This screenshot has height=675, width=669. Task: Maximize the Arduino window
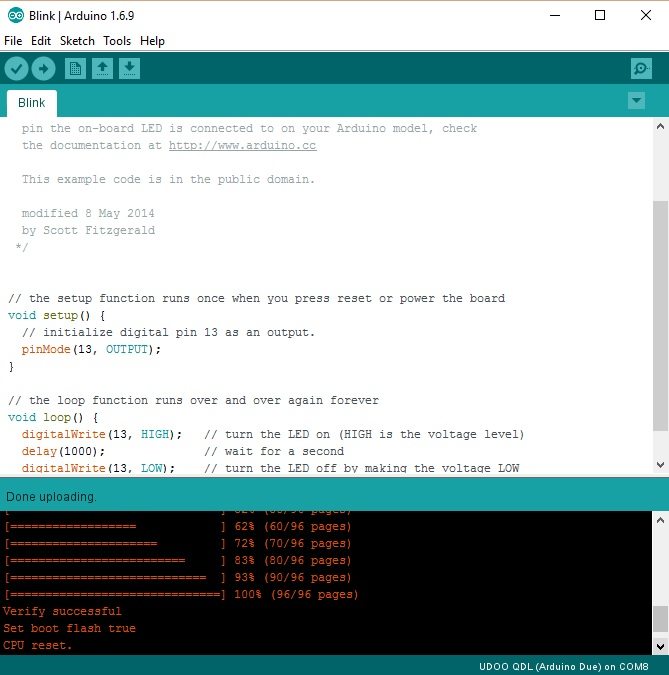(x=600, y=15)
